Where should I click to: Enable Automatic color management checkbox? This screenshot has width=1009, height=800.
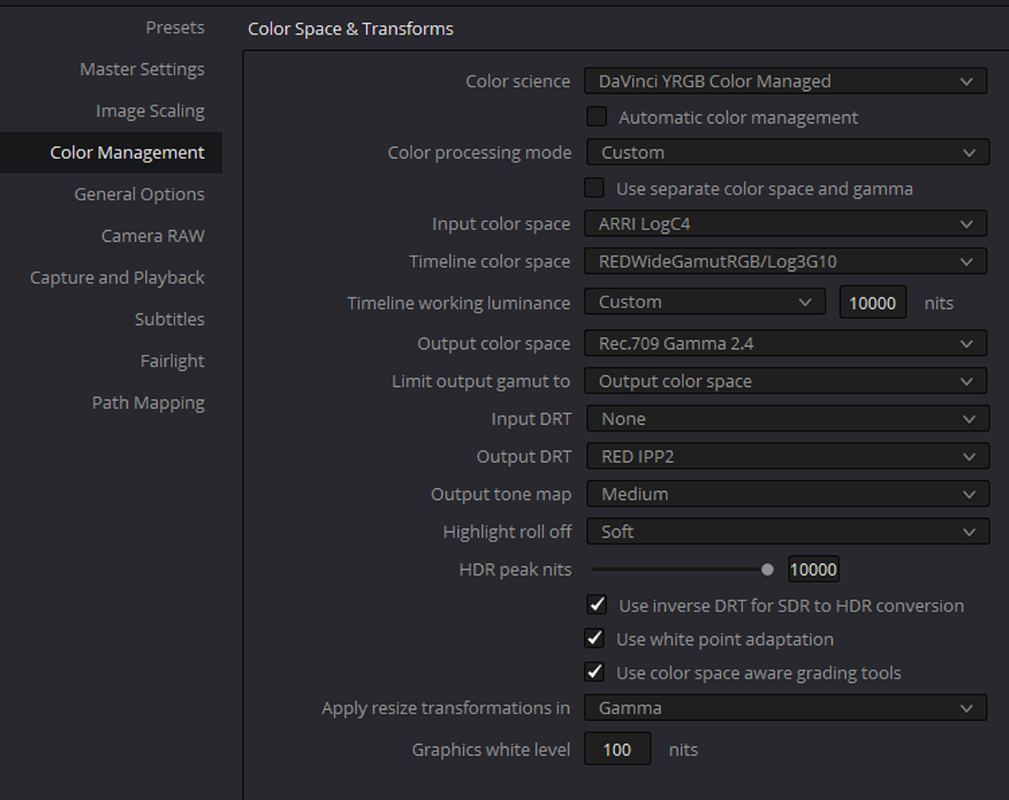597,116
